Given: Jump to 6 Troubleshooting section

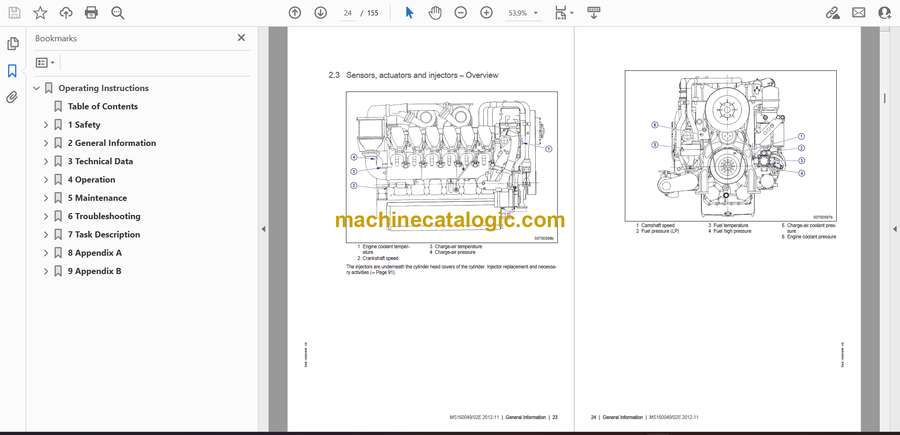Looking at the screenshot, I should point(104,216).
